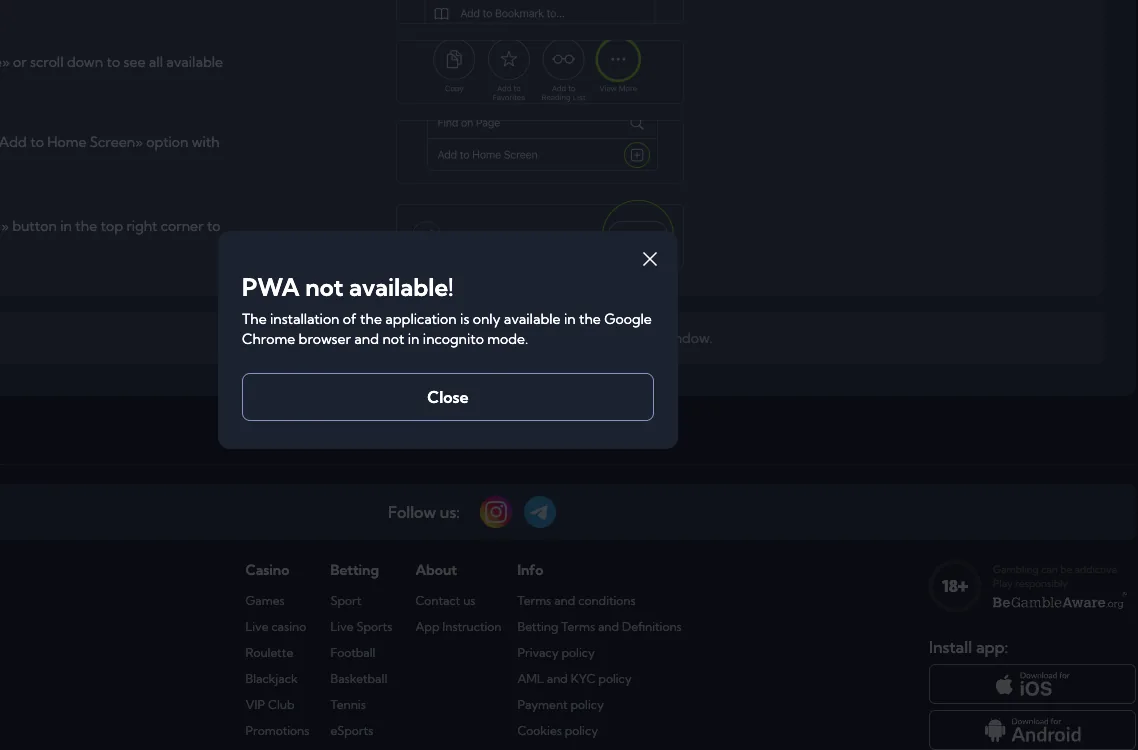The width and height of the screenshot is (1138, 750).
Task: Open the Live casino footer link
Action: 276,627
